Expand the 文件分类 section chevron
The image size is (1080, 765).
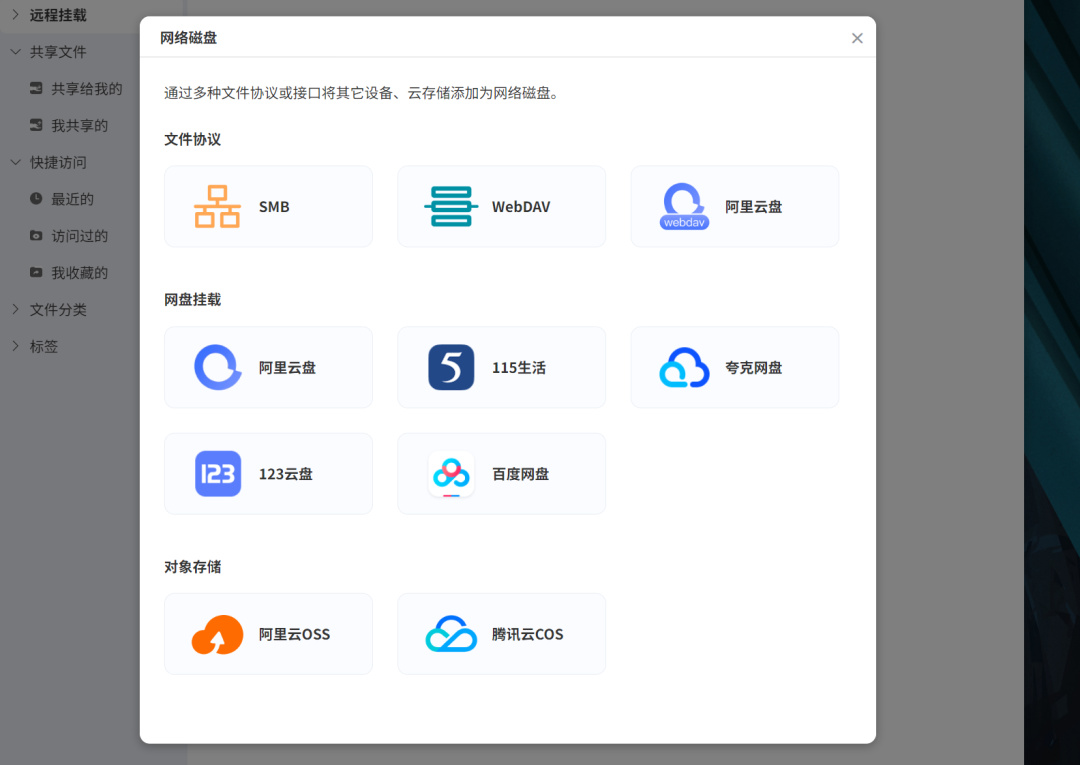pyautogui.click(x=16, y=309)
